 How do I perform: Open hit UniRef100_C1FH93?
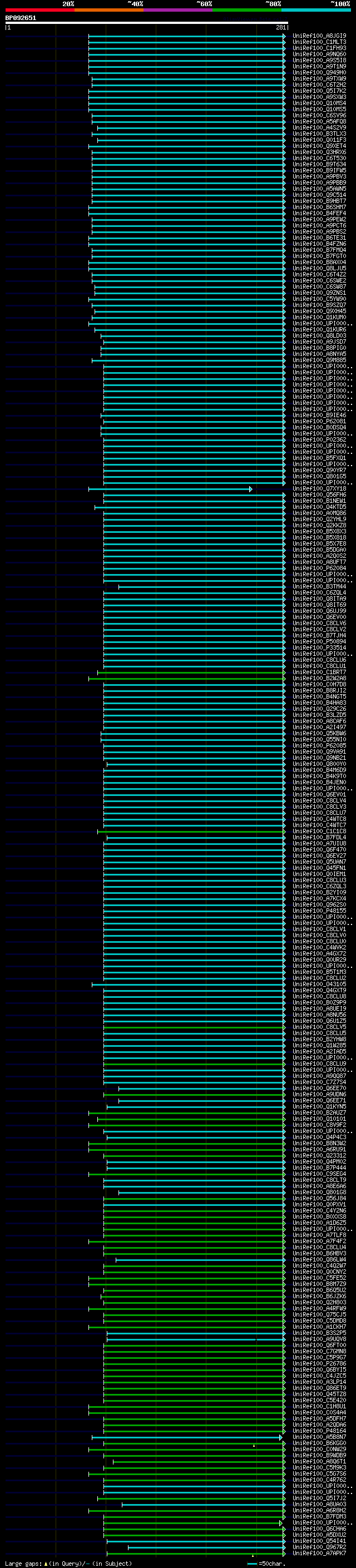319,48
